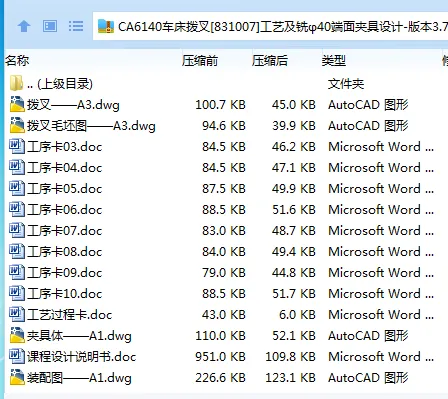Click compressed size 39.9 KB

pos(294,126)
